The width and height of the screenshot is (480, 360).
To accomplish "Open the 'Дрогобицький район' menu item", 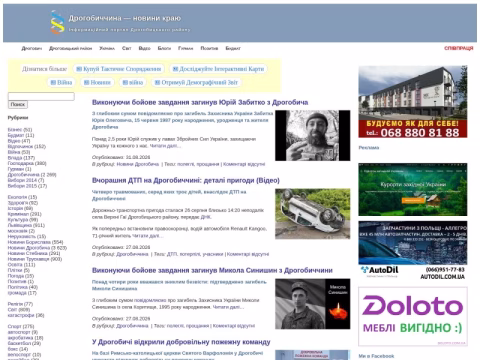I will [x=70, y=48].
